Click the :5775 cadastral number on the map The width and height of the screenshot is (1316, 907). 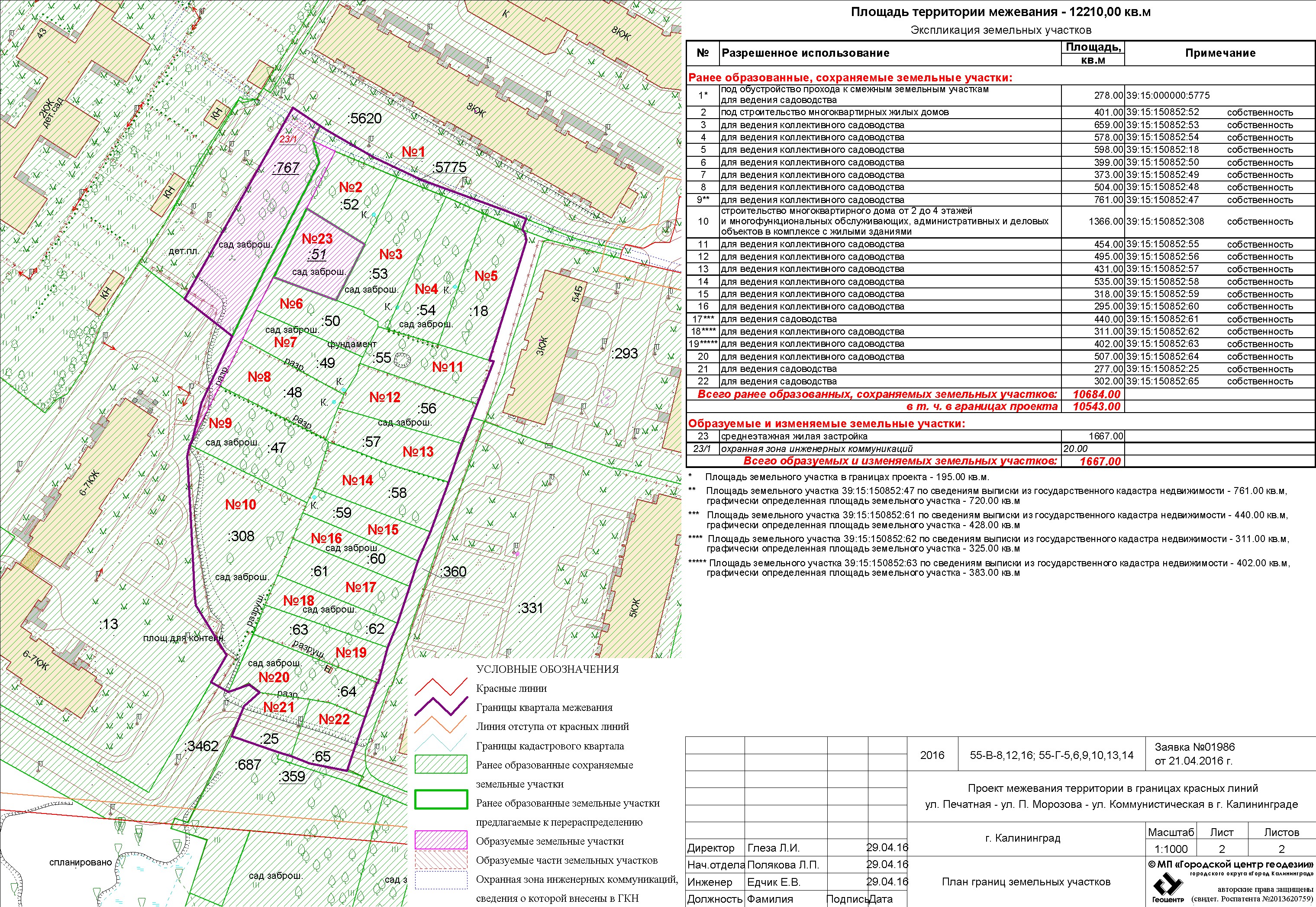449,167
